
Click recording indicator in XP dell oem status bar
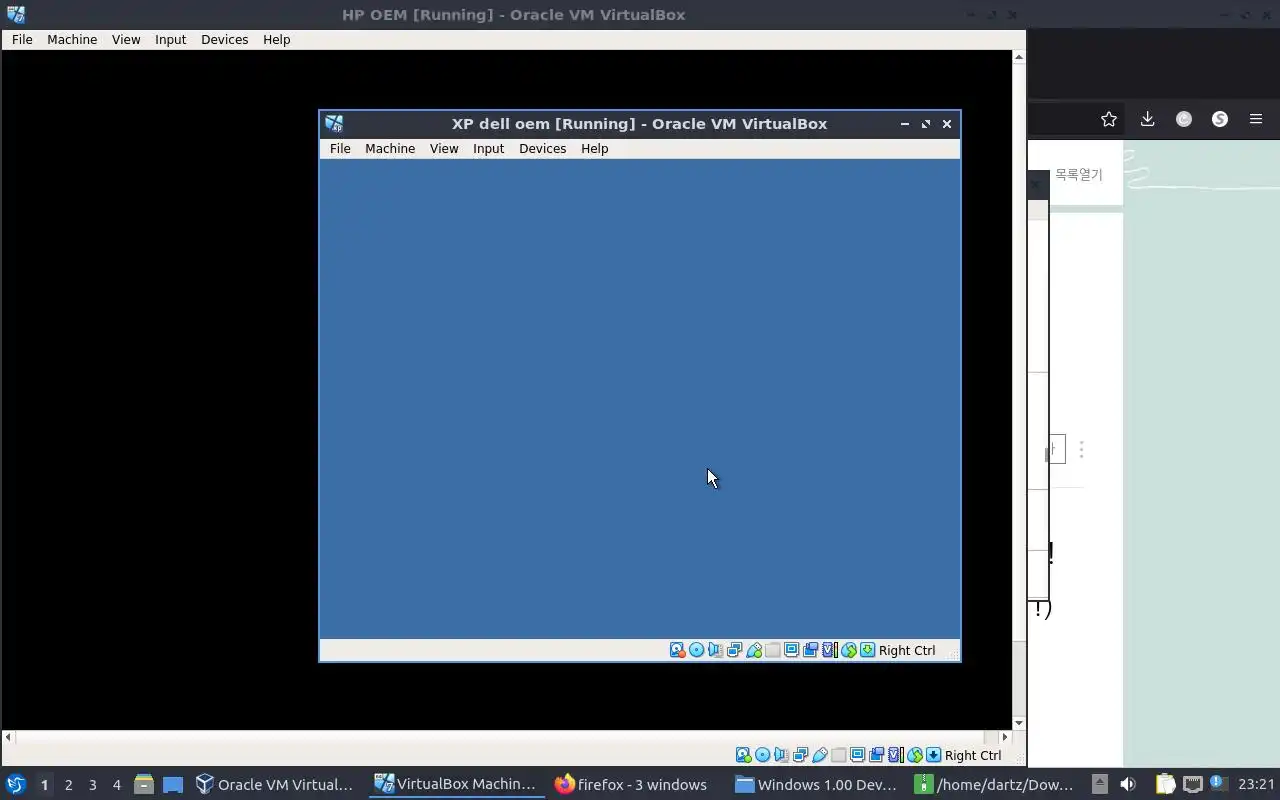click(810, 650)
